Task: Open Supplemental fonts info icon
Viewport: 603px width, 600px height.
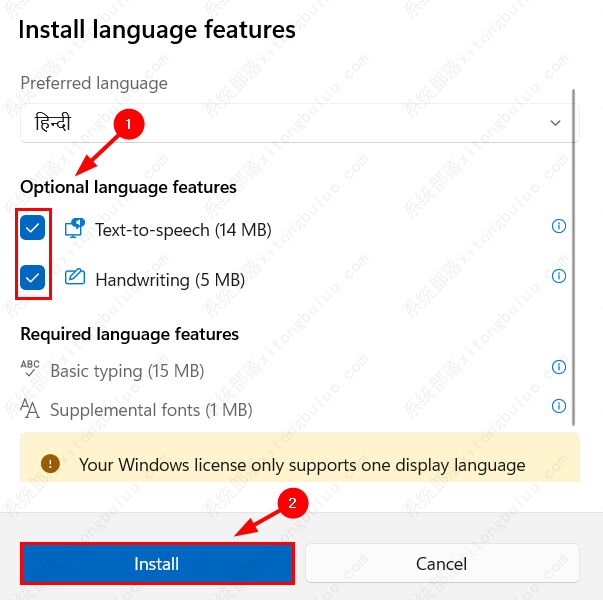Action: 559,407
